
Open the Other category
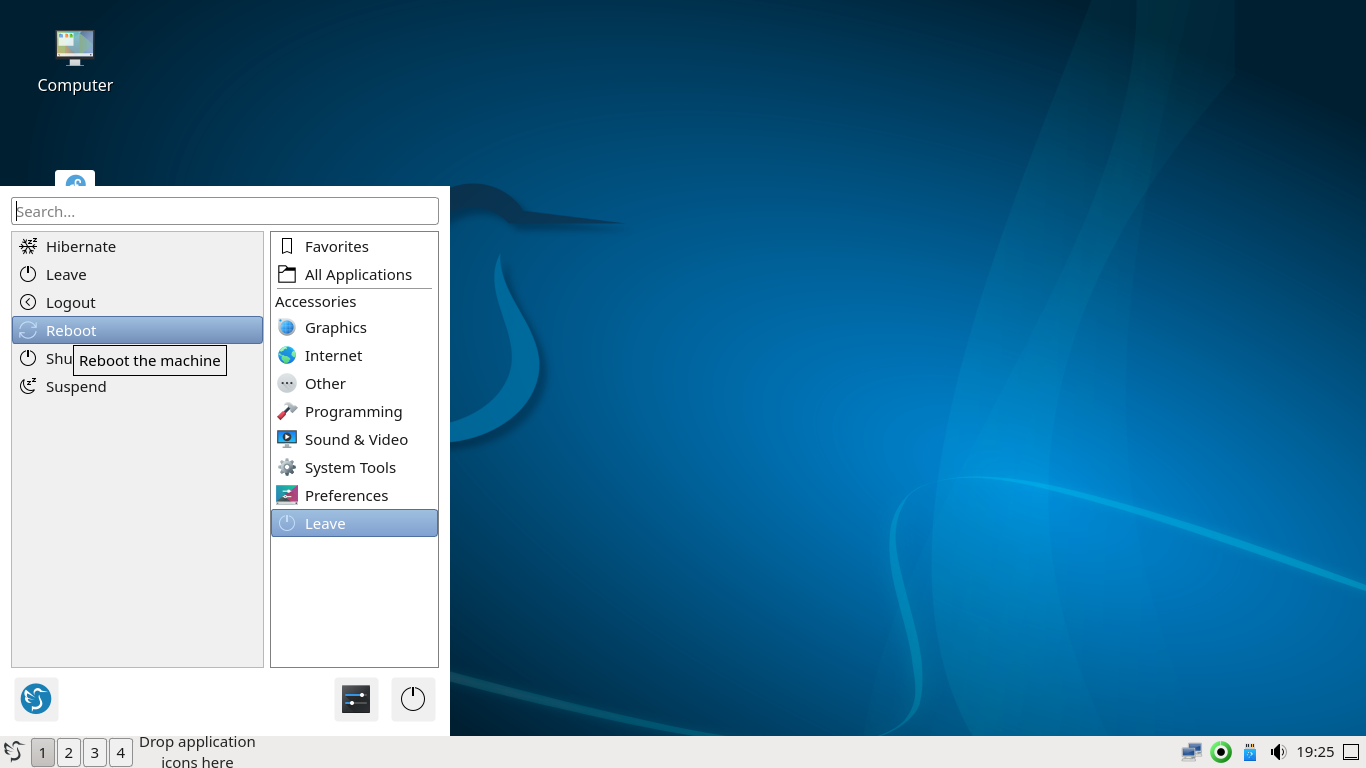[x=354, y=383]
